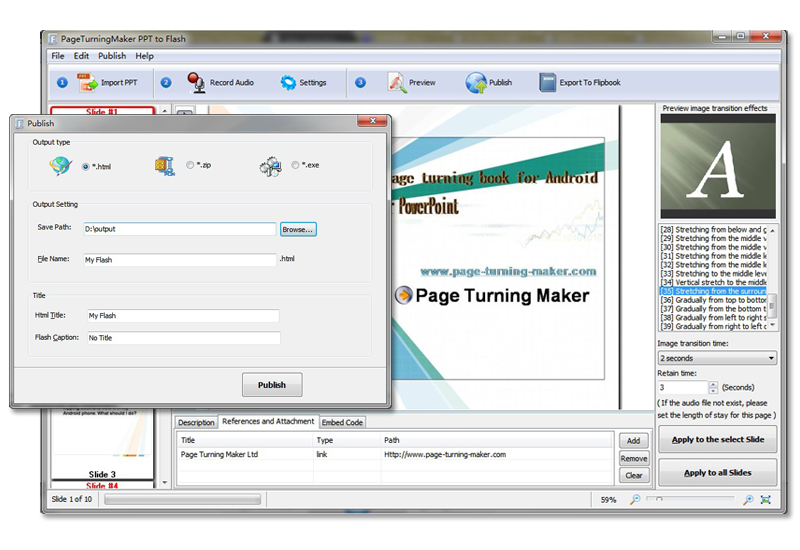The height and width of the screenshot is (550, 800).
Task: Click Apply to the select Slide button
Action: coord(717,439)
